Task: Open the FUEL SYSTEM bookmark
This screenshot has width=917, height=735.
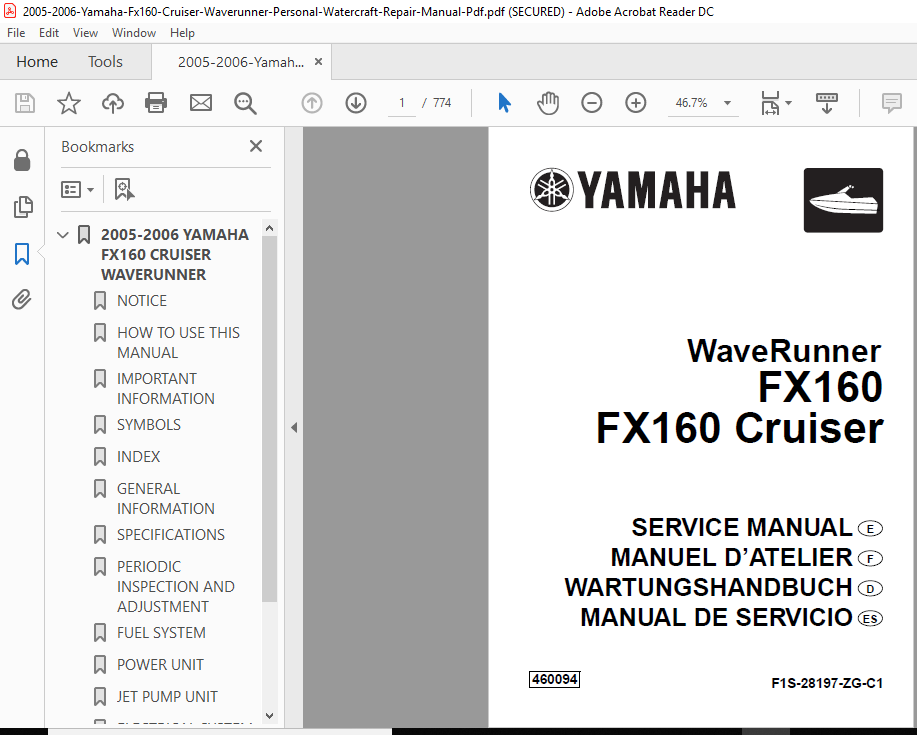Action: click(161, 633)
